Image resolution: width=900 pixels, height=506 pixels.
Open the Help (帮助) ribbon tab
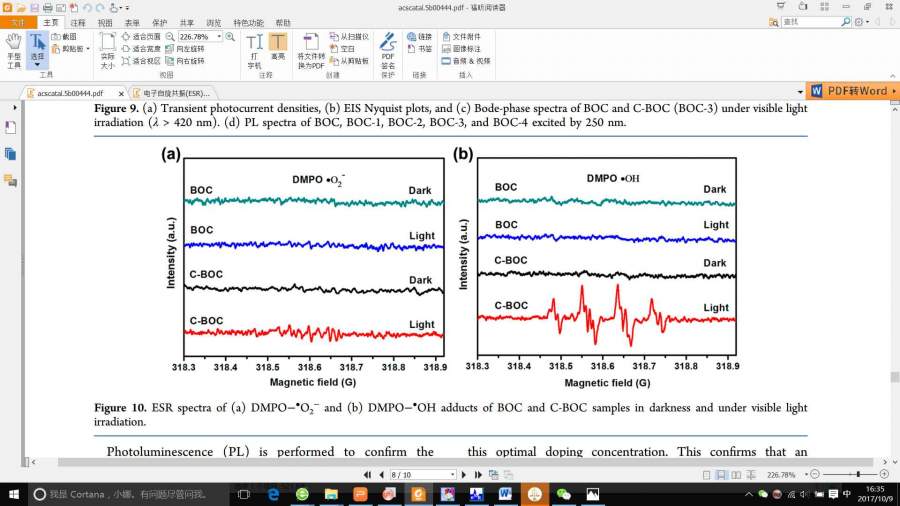[x=282, y=23]
